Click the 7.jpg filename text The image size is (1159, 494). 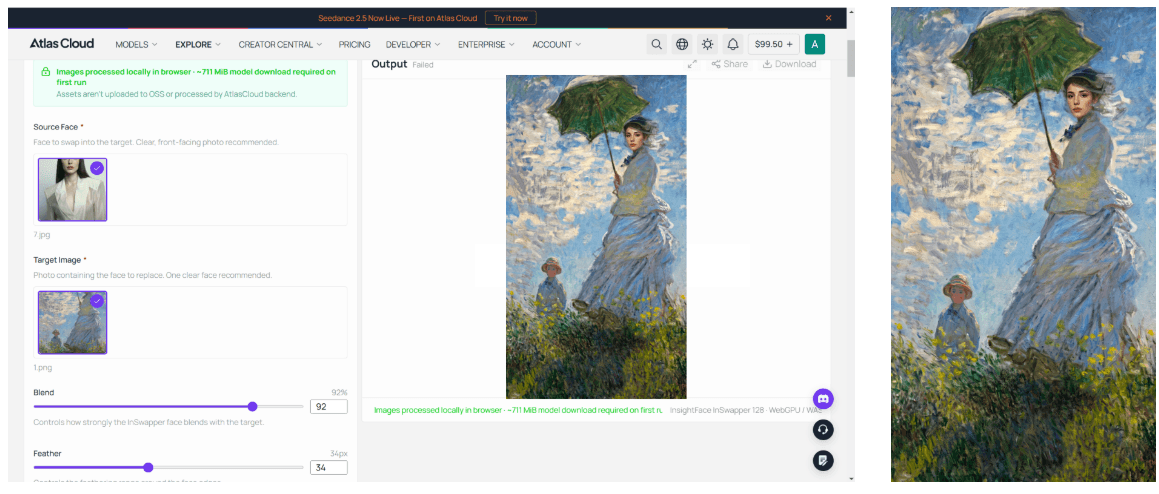click(x=44, y=234)
